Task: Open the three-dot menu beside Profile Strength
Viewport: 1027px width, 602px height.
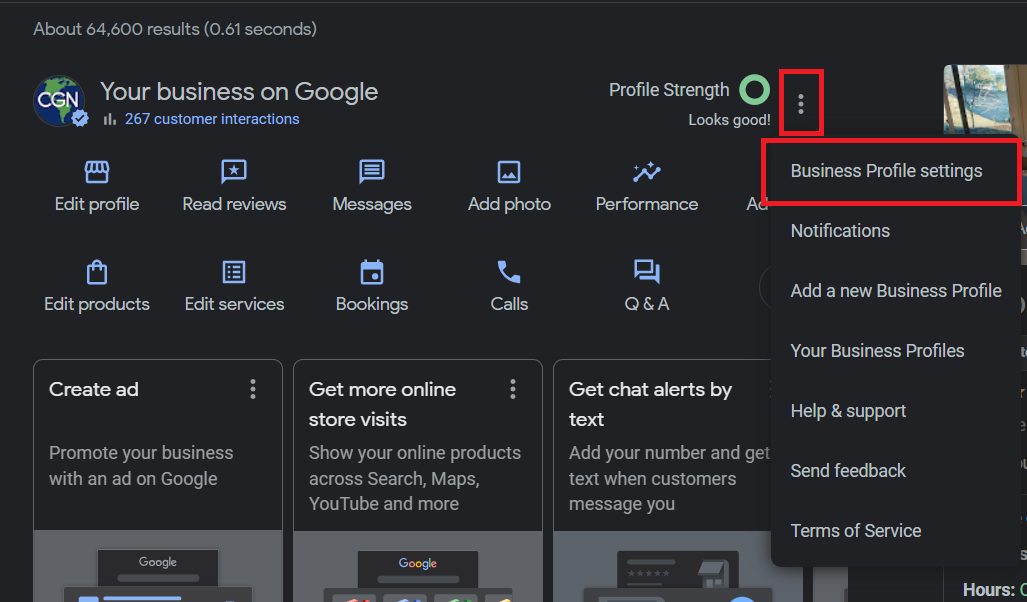Action: (x=800, y=103)
